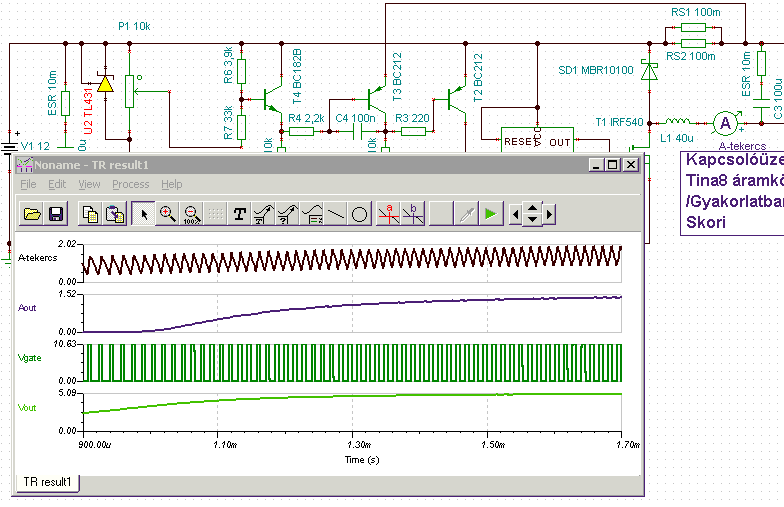Select the draw circle tool
The height and width of the screenshot is (507, 784).
pos(359,213)
